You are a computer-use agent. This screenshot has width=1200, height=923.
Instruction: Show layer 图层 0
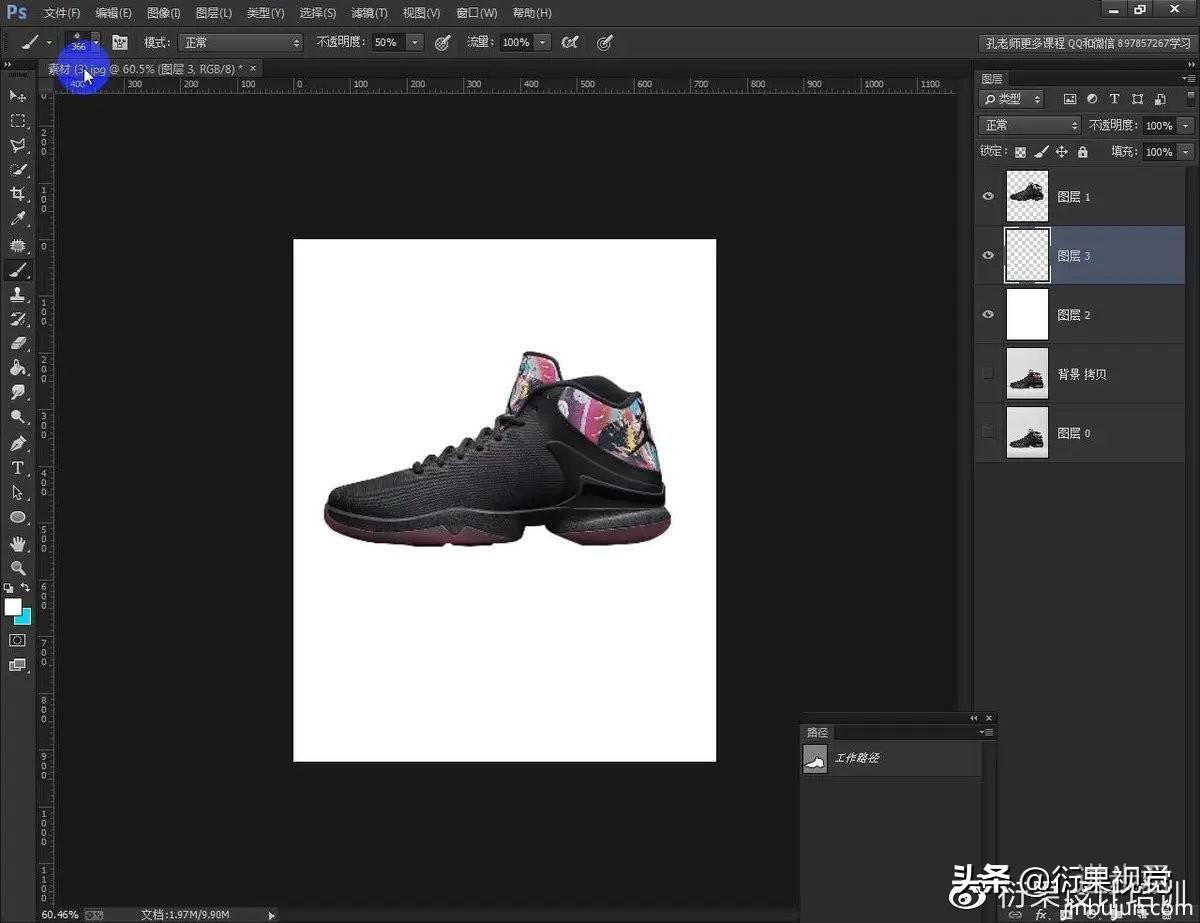tap(988, 432)
